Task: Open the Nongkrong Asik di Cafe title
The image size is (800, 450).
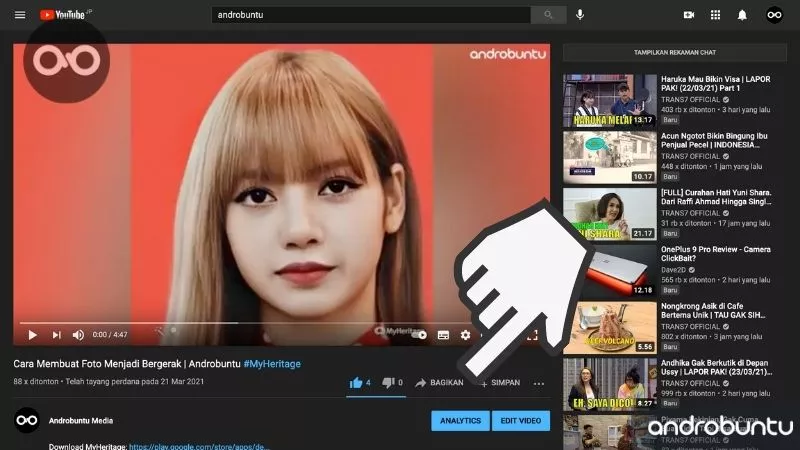Action: click(713, 311)
